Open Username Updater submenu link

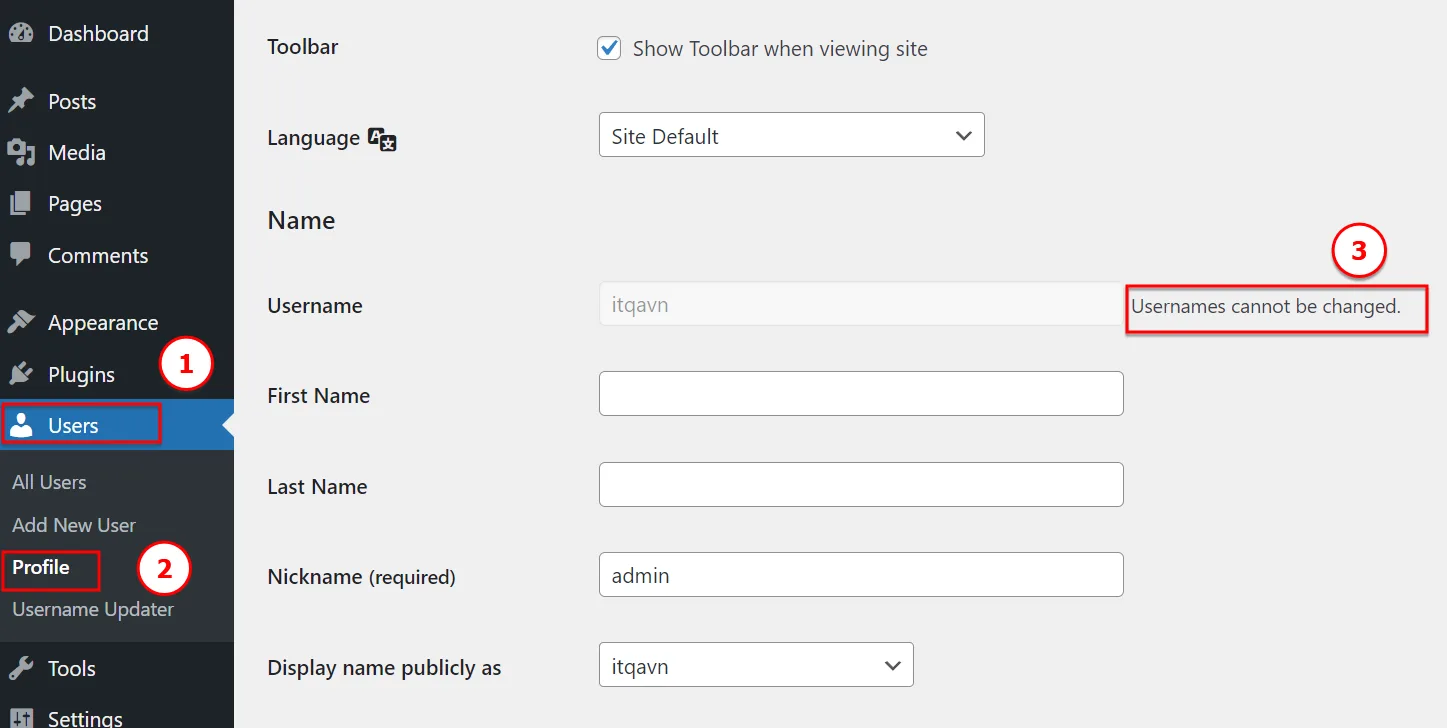click(93, 609)
